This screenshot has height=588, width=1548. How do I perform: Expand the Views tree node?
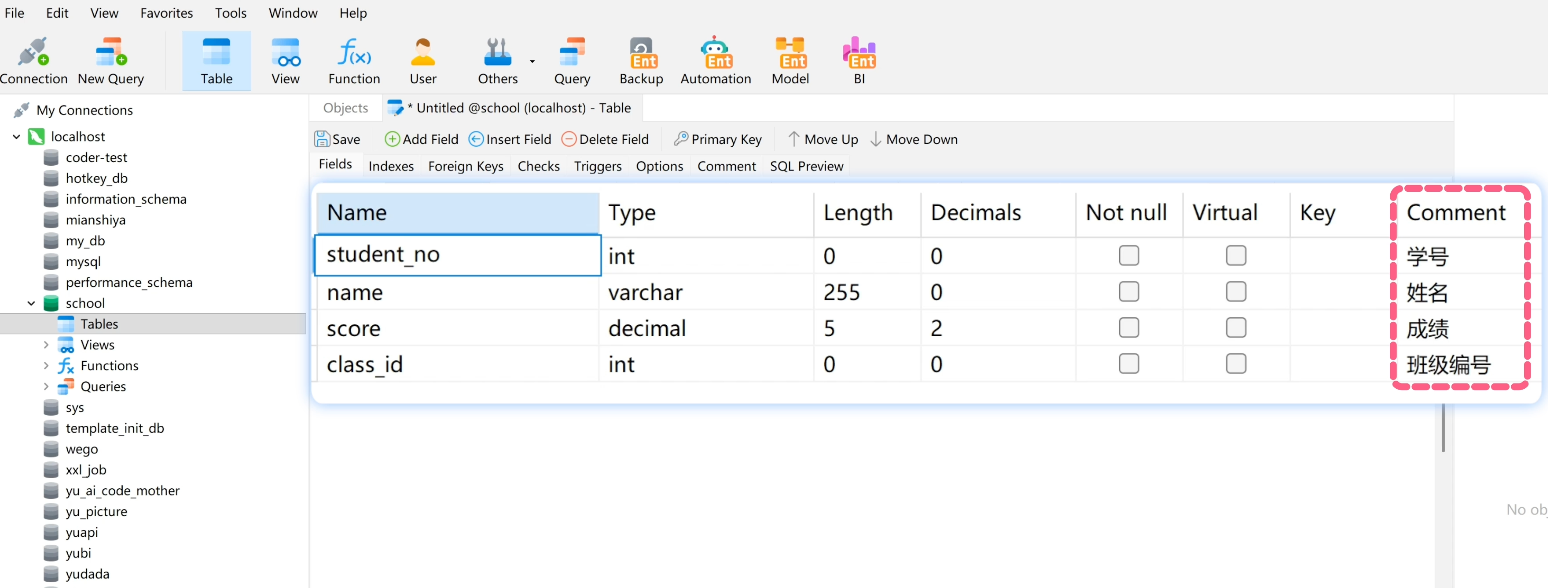pos(46,345)
